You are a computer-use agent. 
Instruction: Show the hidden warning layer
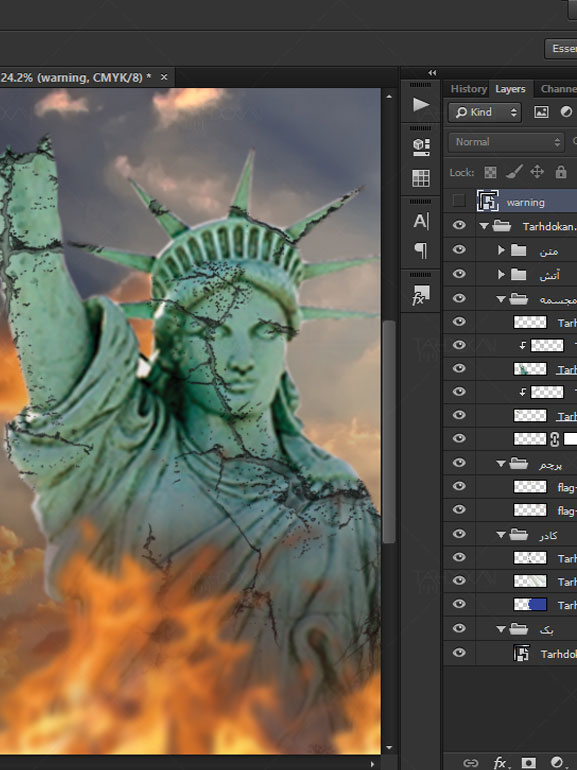click(x=459, y=200)
